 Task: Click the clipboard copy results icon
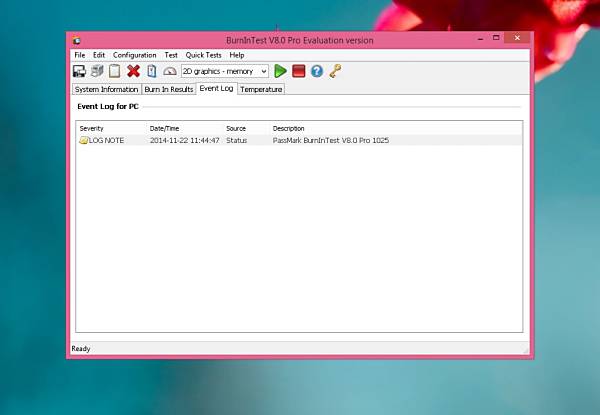coord(114,71)
